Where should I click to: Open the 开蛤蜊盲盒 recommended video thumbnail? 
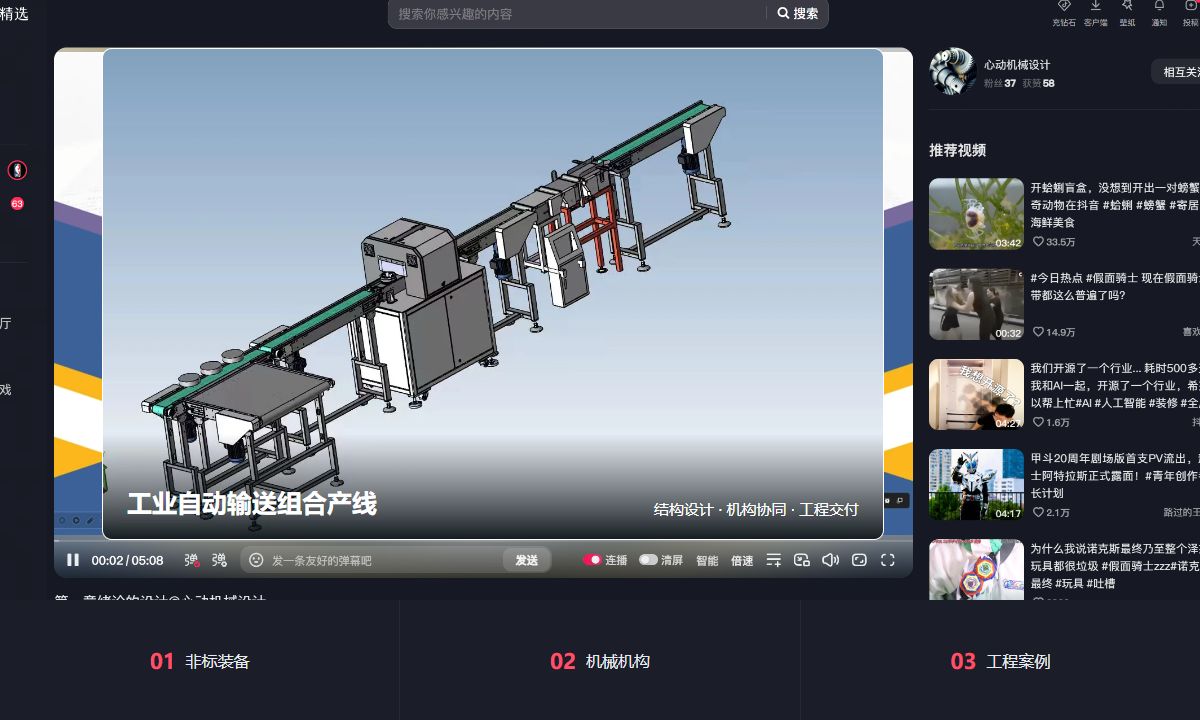(976, 214)
